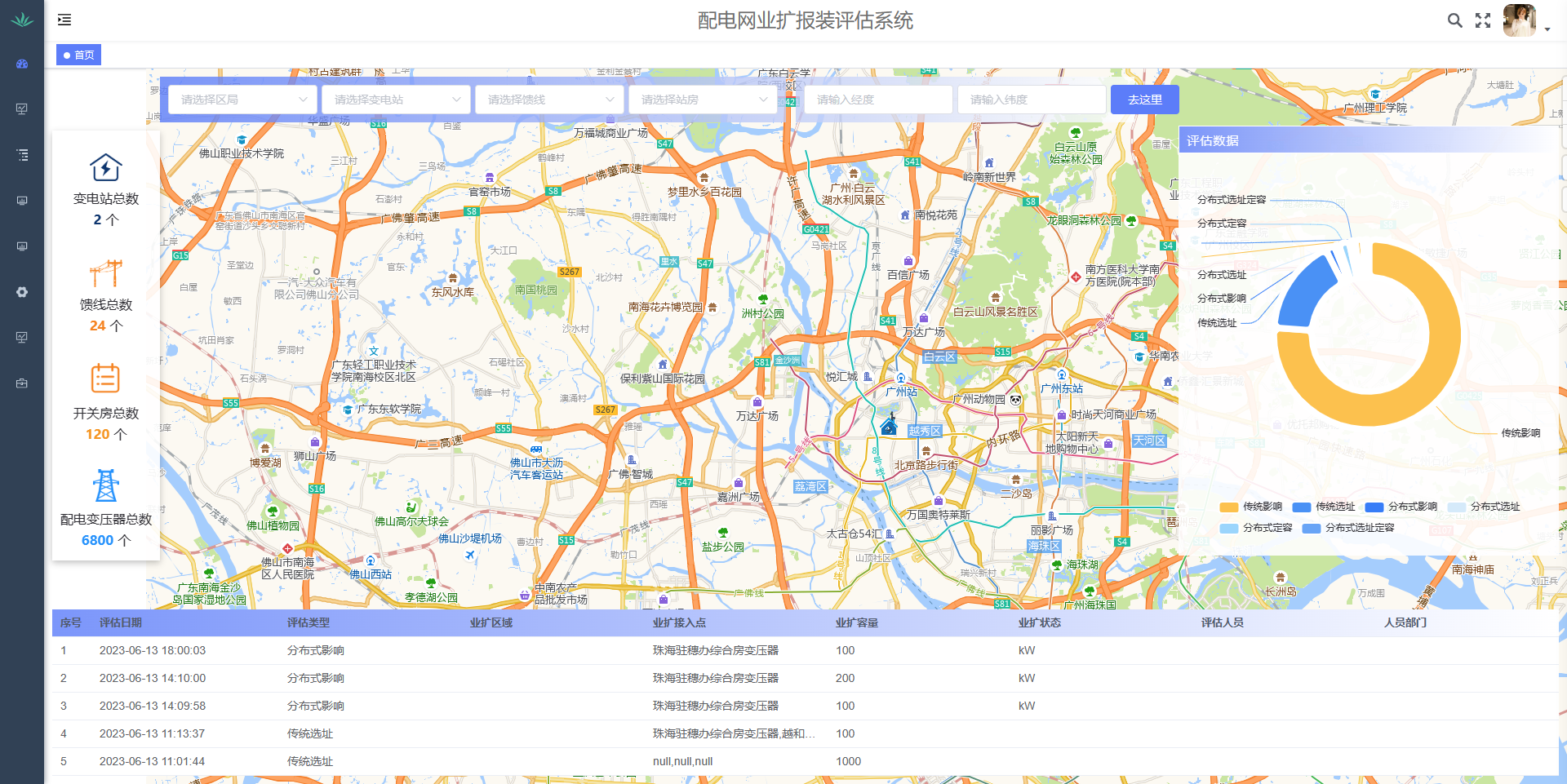Image resolution: width=1567 pixels, height=784 pixels.
Task: Select the row dated 2023-06-13 18:00:03
Action: pos(806,650)
